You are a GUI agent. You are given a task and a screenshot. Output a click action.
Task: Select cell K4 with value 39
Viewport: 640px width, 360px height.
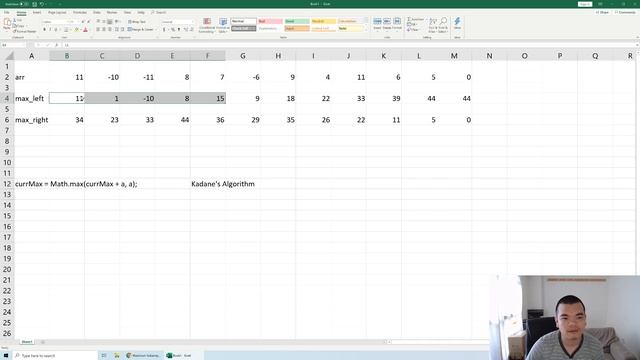[x=384, y=98]
